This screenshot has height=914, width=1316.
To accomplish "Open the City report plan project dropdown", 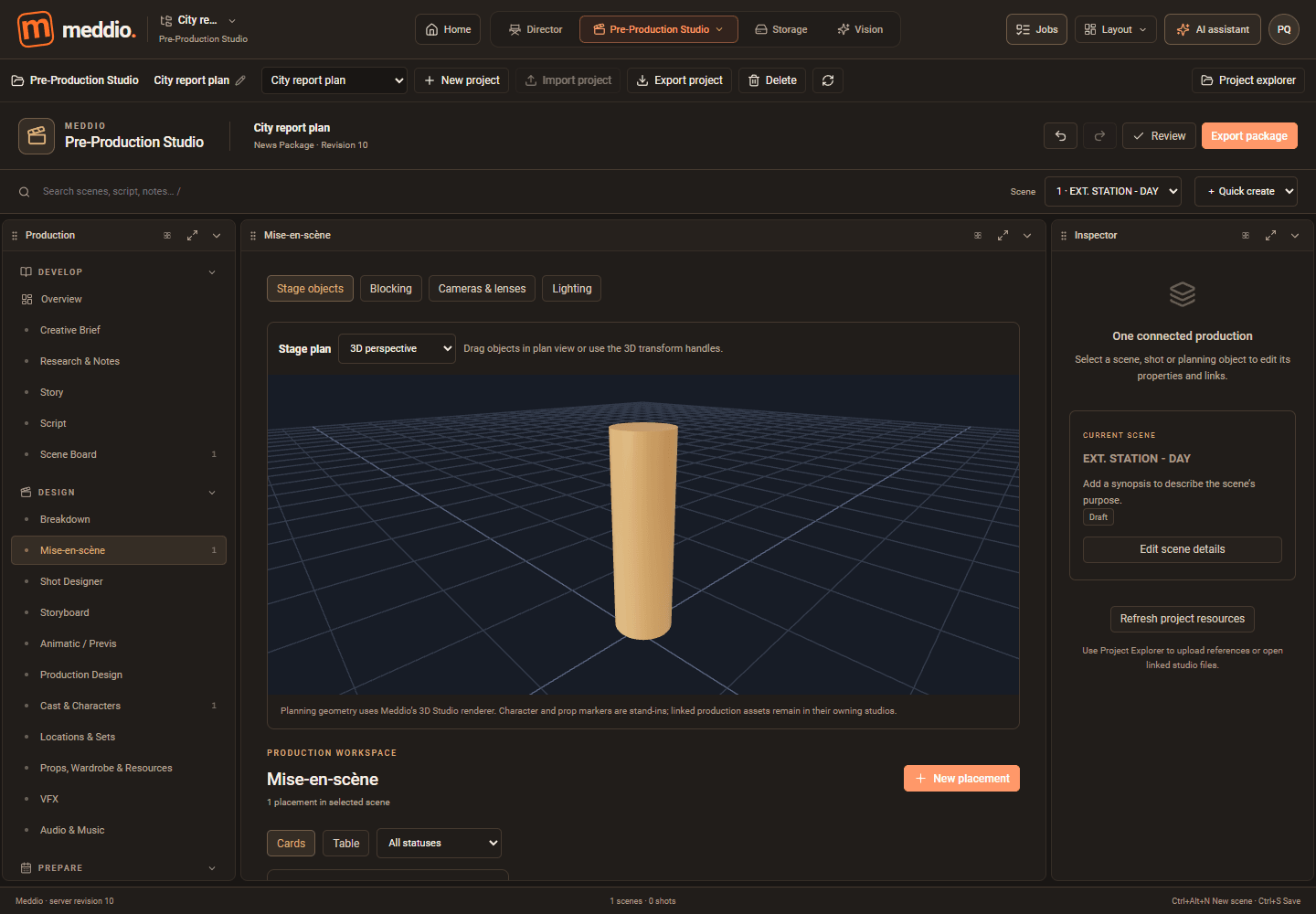I will (x=334, y=80).
